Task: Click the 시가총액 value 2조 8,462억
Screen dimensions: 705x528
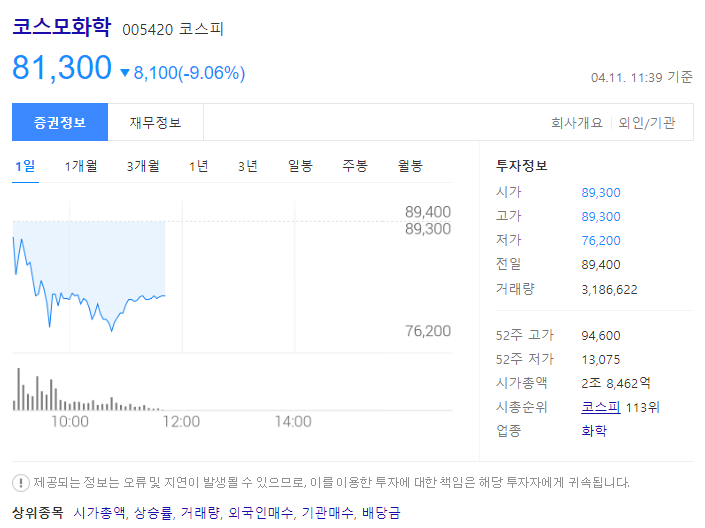Action: (x=616, y=383)
